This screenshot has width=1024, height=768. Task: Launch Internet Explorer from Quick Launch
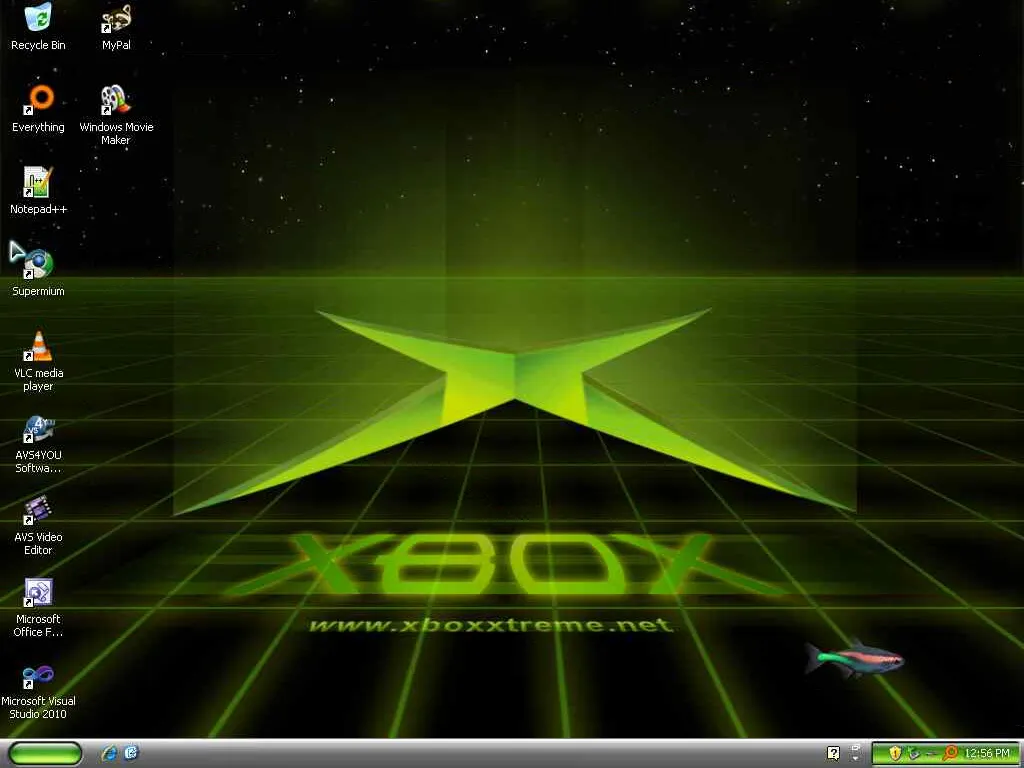click(109, 753)
